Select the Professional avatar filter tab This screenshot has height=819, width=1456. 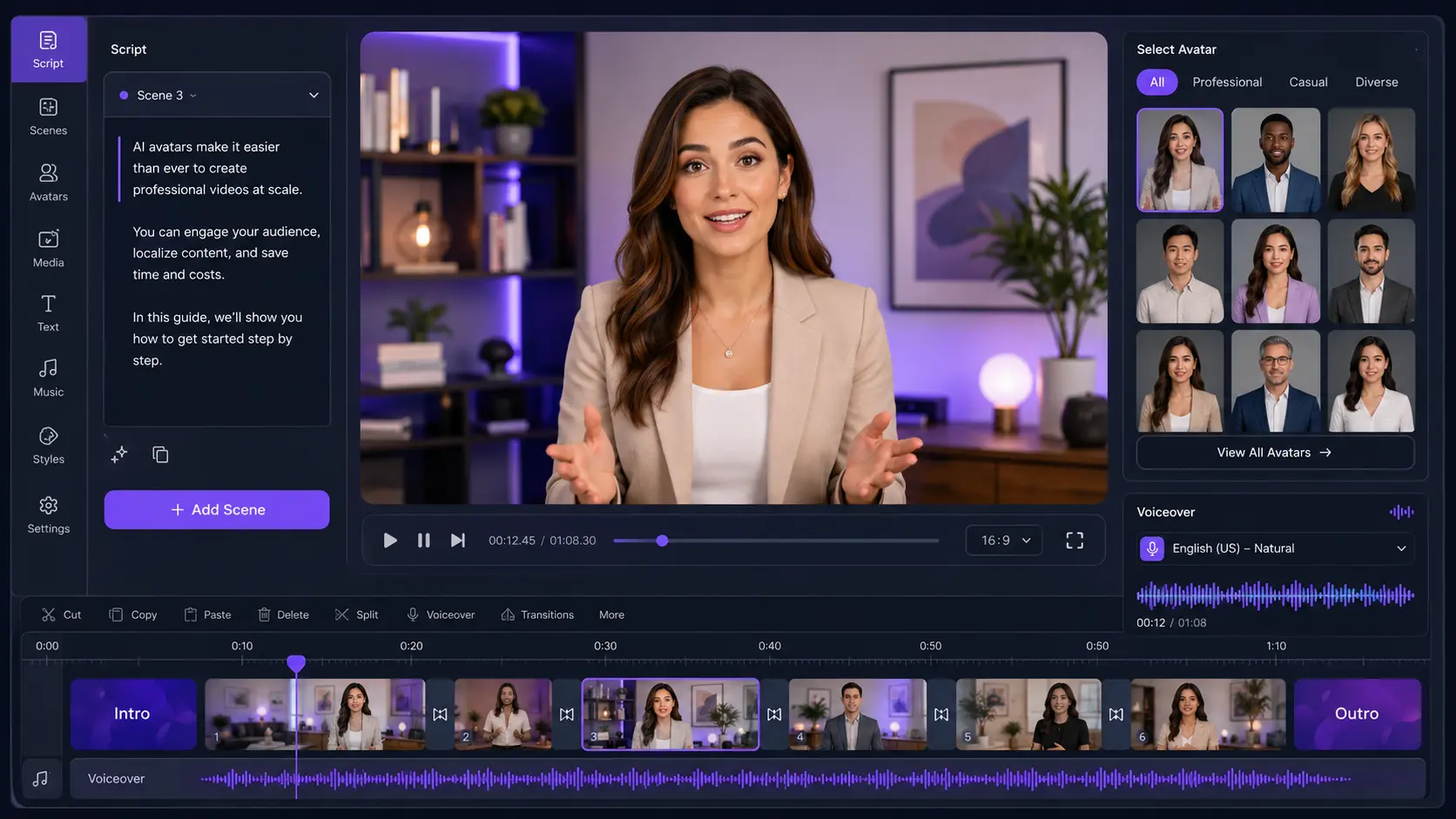(x=1227, y=82)
